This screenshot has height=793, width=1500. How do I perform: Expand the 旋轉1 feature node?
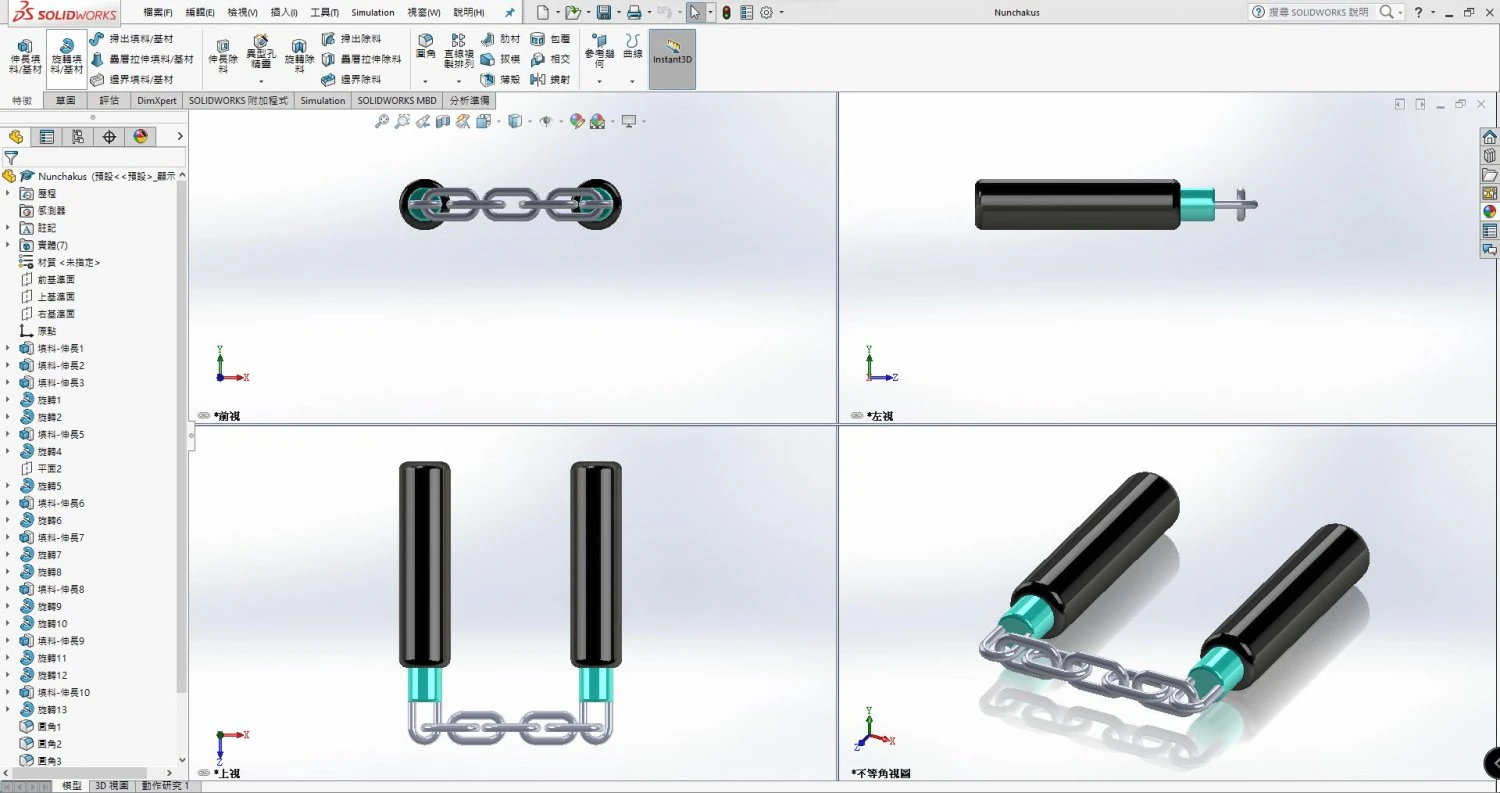click(x=8, y=400)
